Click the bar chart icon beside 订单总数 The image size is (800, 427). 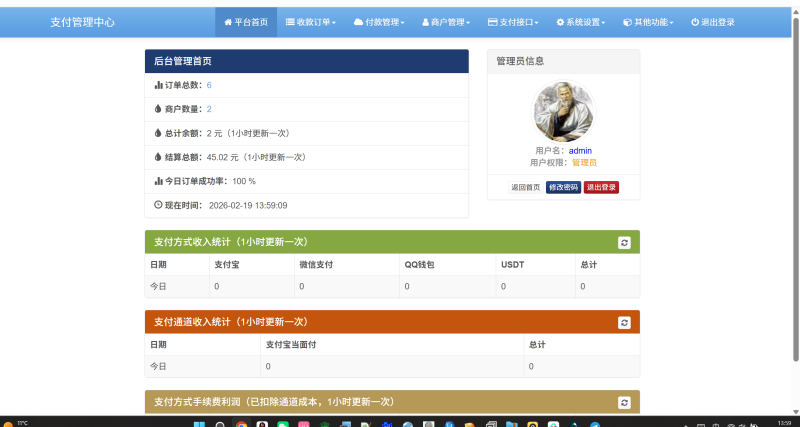(158, 85)
